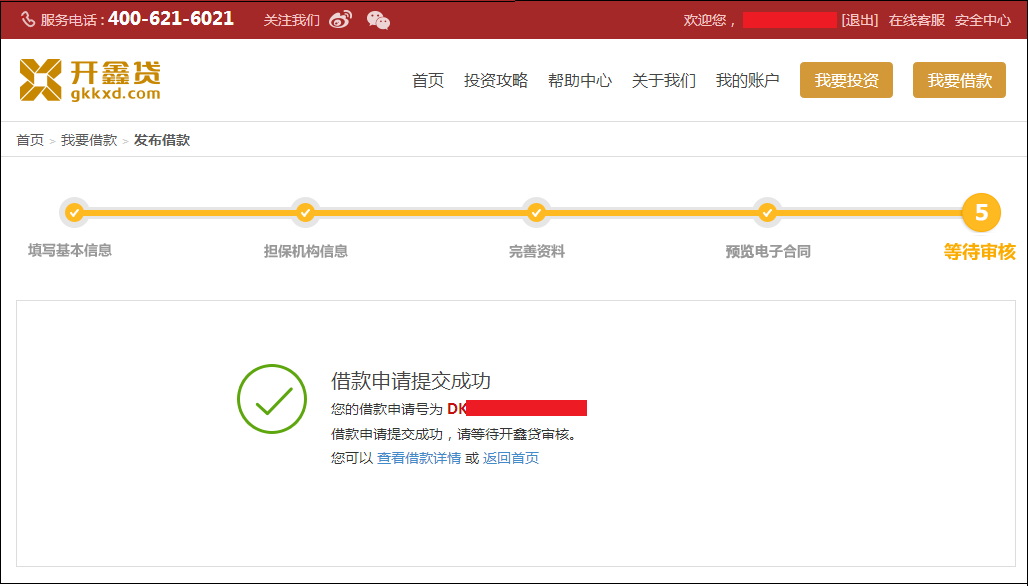The height and width of the screenshot is (586, 1028).
Task: Click step 2 checkmark 担保机构信息
Action: tap(305, 212)
